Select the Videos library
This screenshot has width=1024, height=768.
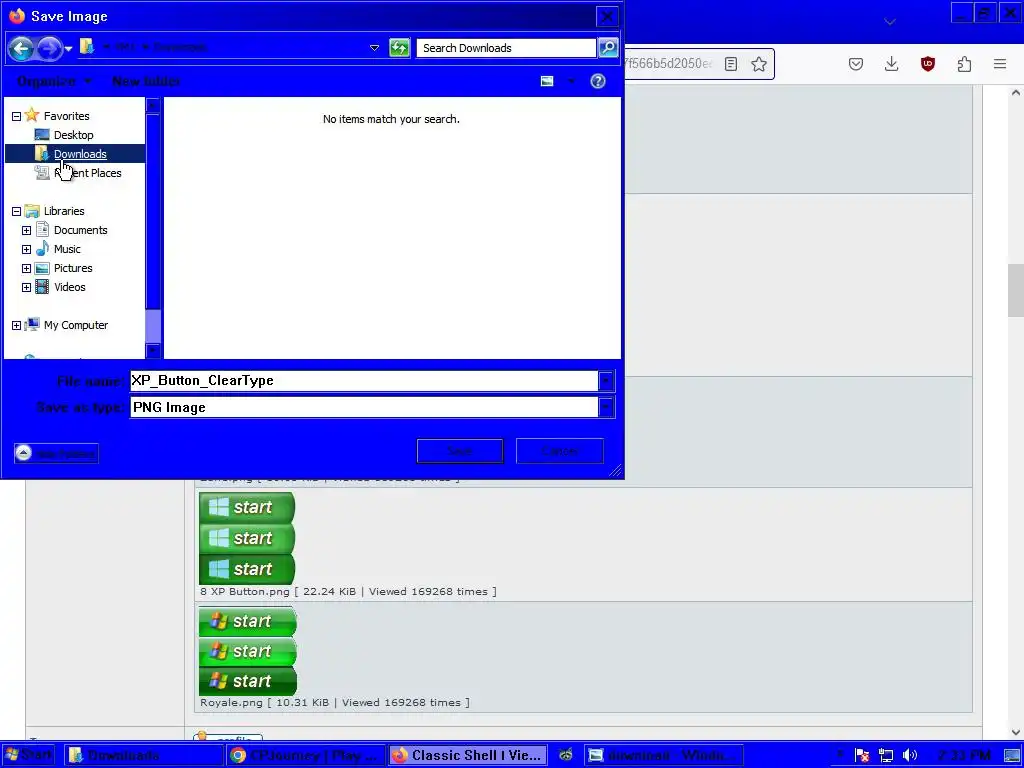[x=69, y=287]
